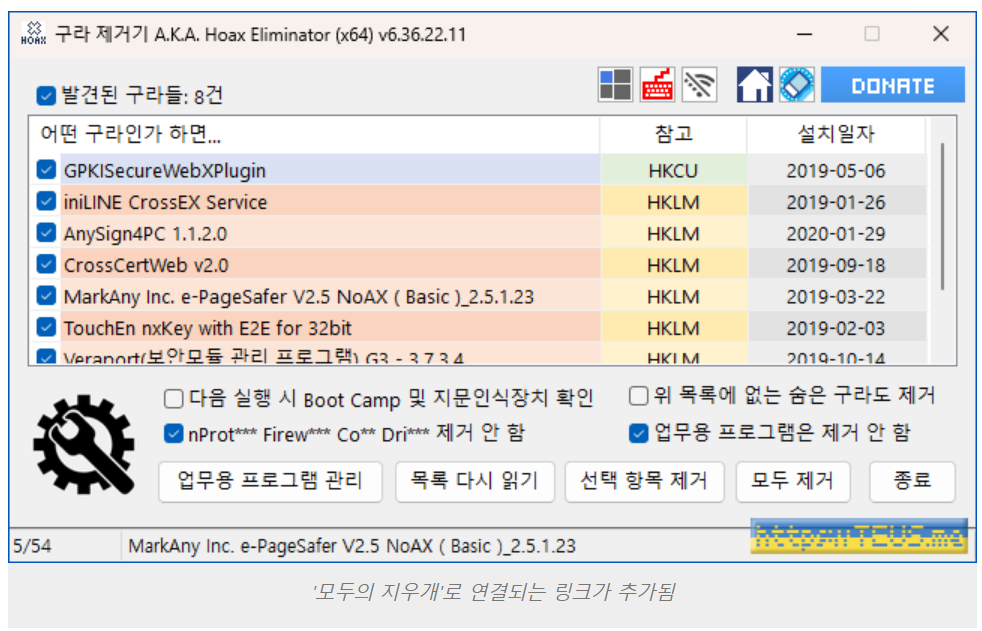Click the HKLM cell for CrossCertWeb v2.0
Image resolution: width=982 pixels, height=631 pixels.
tap(673, 265)
